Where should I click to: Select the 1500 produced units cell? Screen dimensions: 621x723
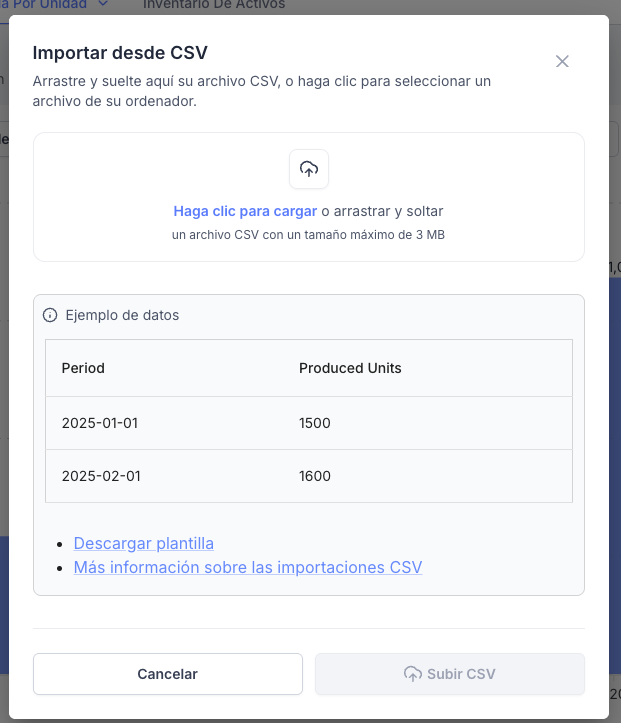click(315, 423)
